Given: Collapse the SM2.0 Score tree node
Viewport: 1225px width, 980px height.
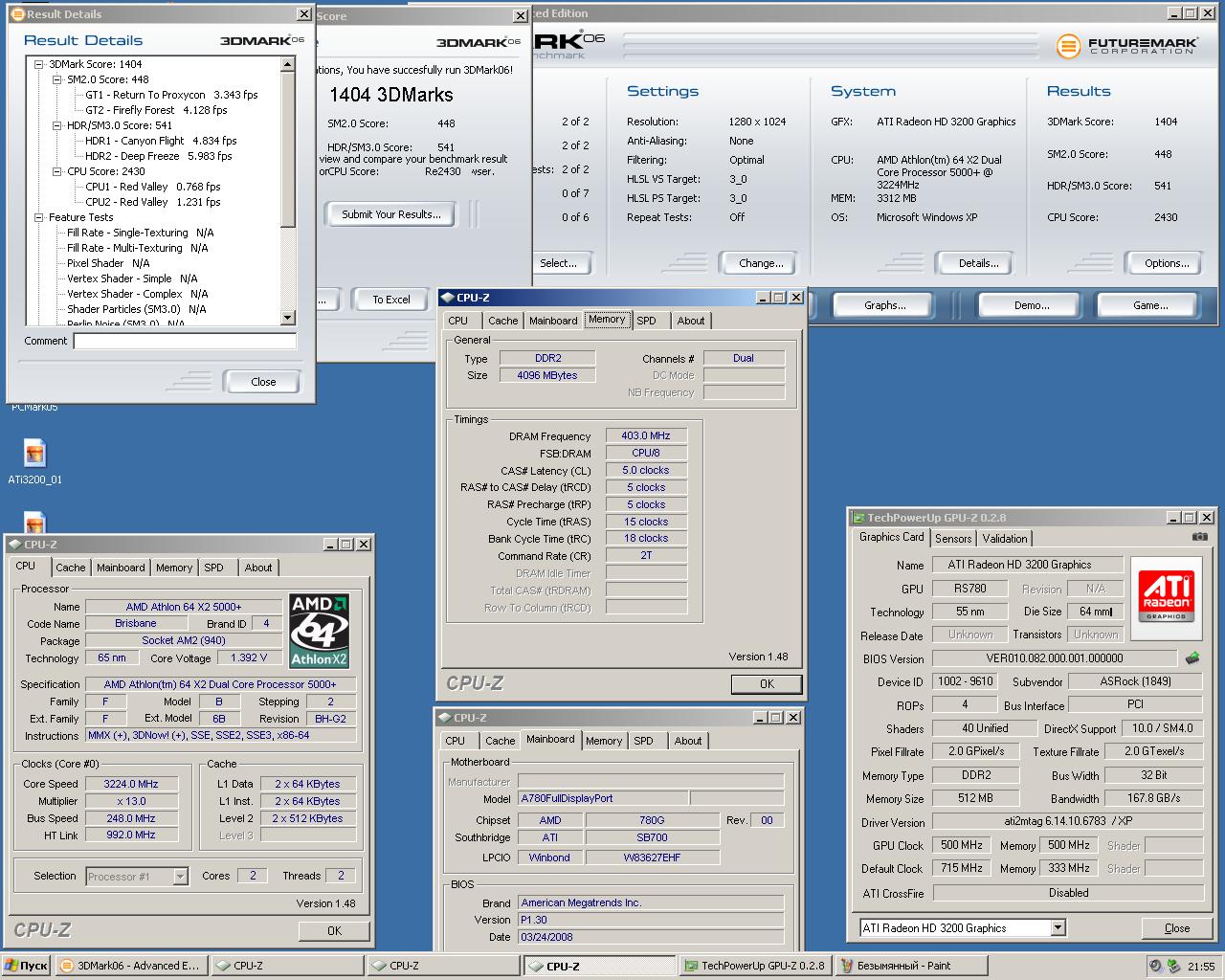Looking at the screenshot, I should coord(57,79).
